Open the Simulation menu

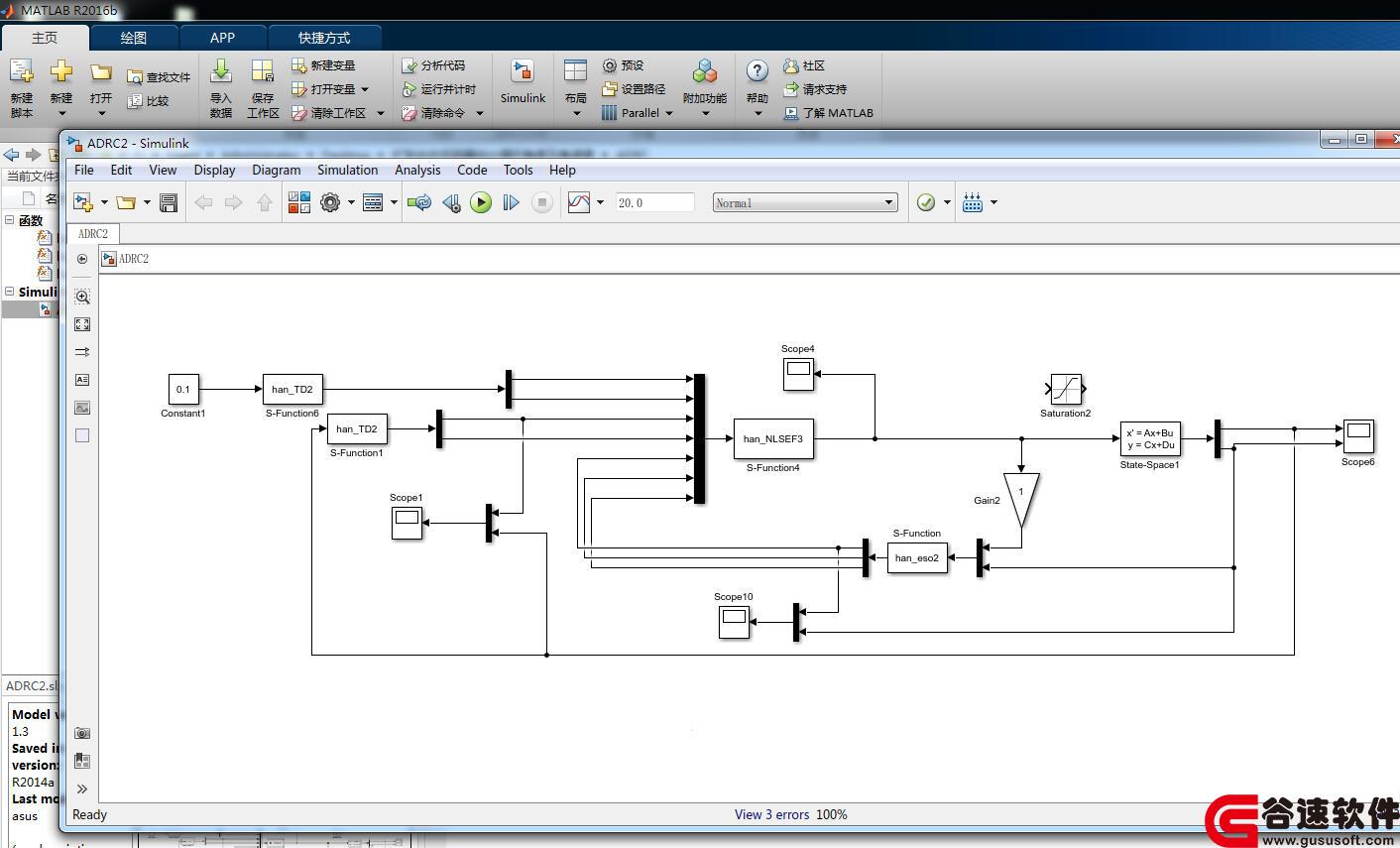347,170
